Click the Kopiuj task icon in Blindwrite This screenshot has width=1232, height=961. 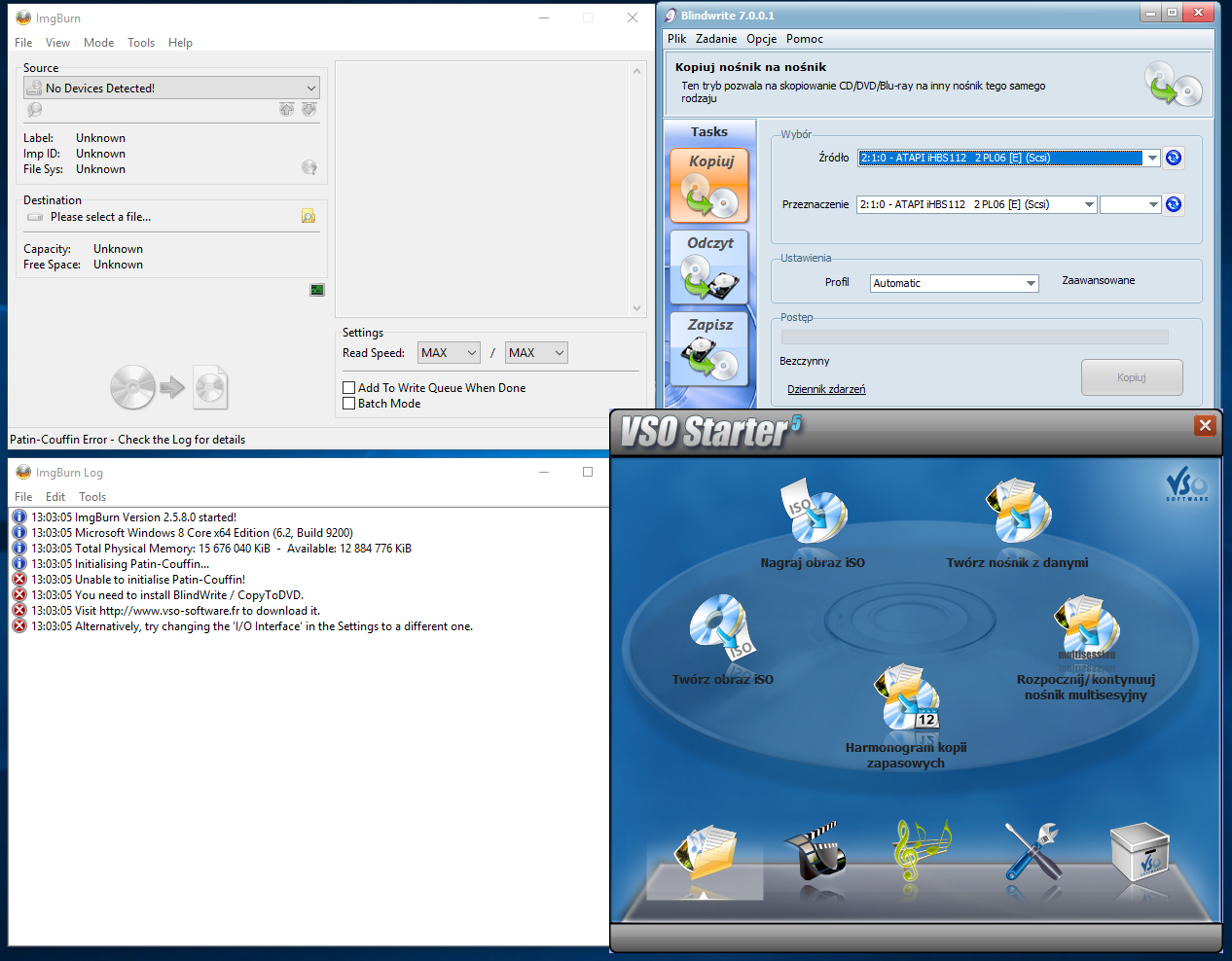tap(709, 185)
